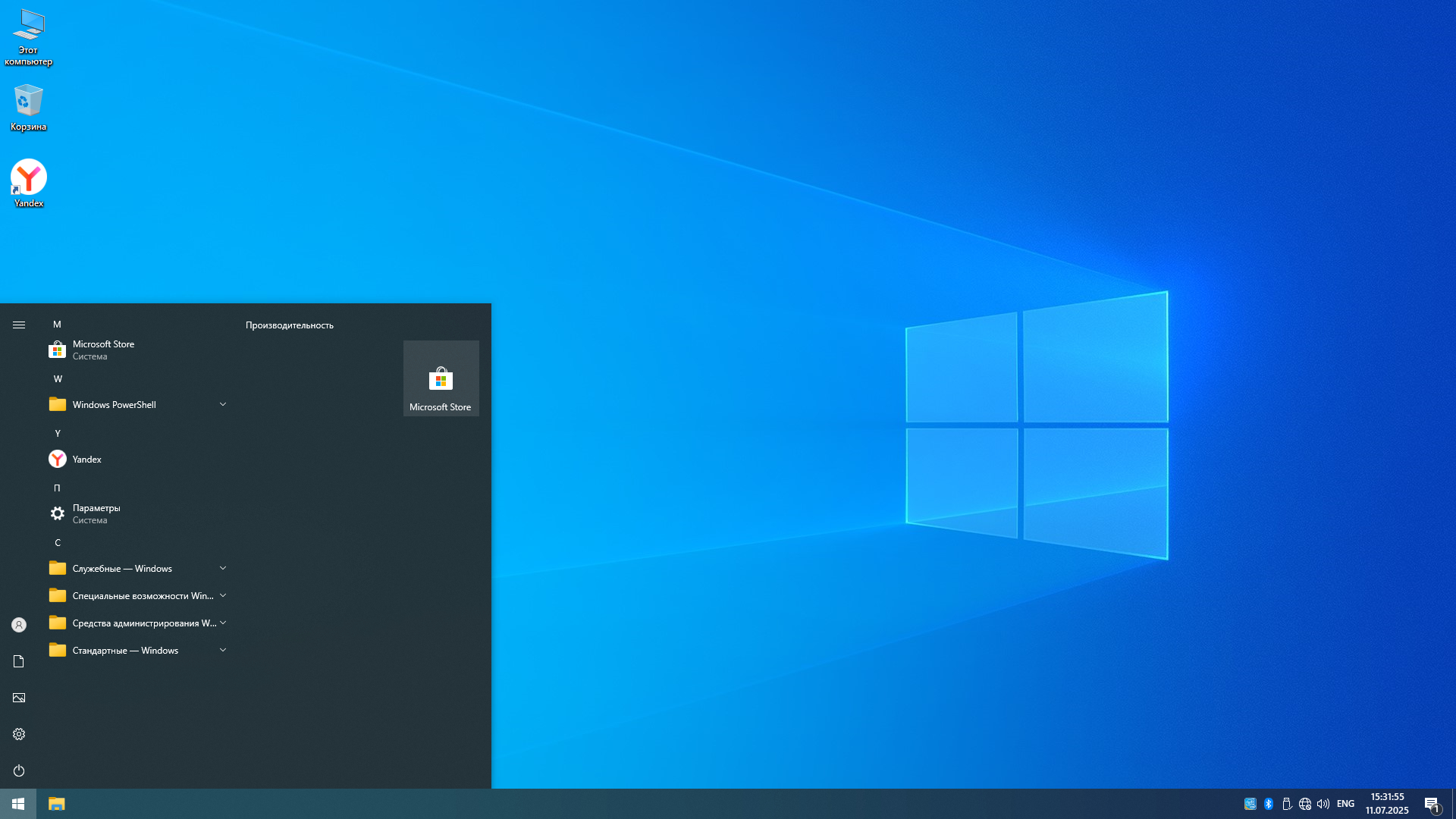Screen dimensions: 1456x819
Task: Click the user account icon
Action: click(19, 625)
